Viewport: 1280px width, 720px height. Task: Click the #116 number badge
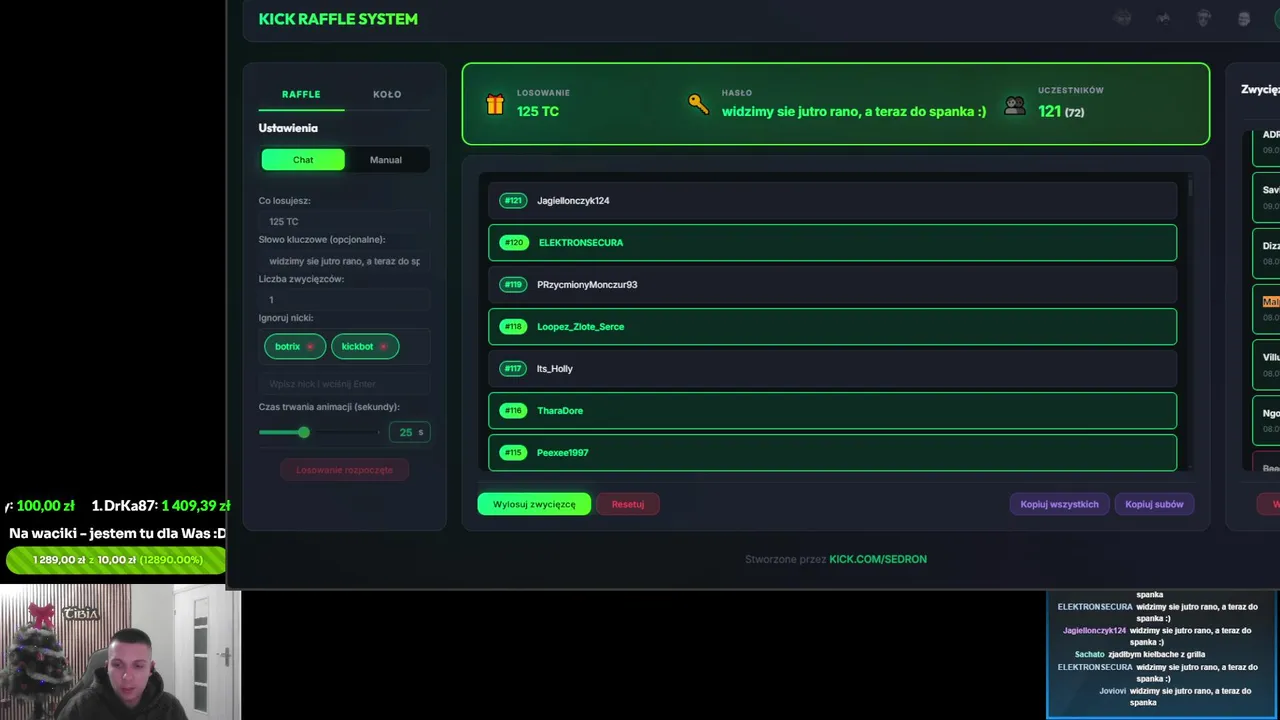coord(513,411)
